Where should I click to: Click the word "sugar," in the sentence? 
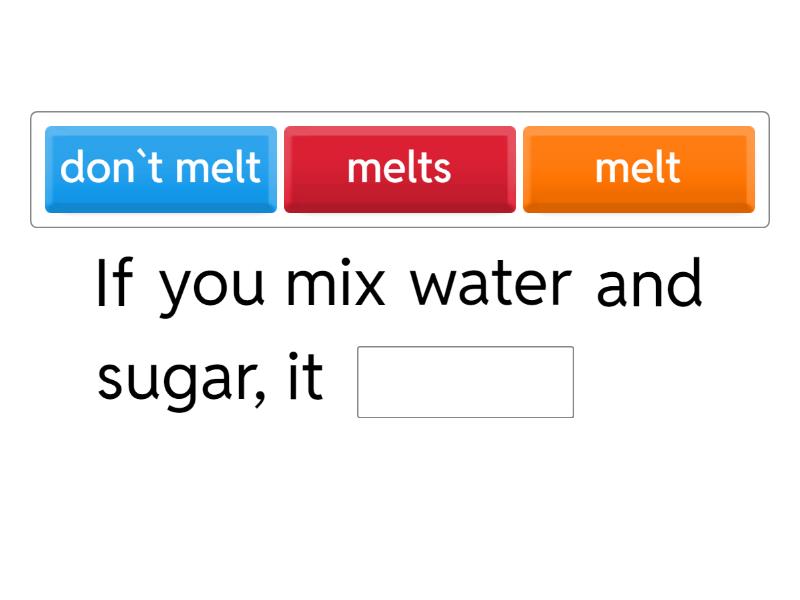click(181, 380)
